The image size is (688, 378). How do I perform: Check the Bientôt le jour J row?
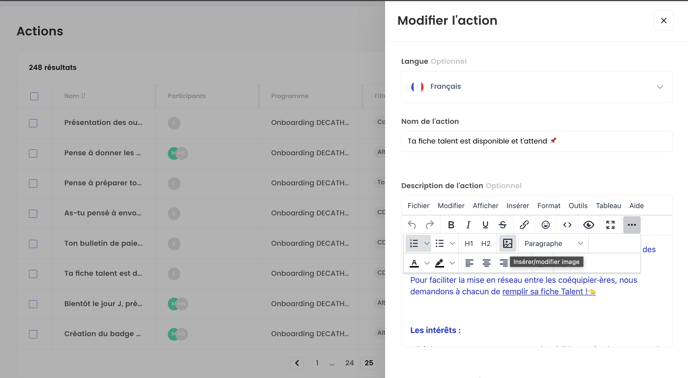coord(33,304)
